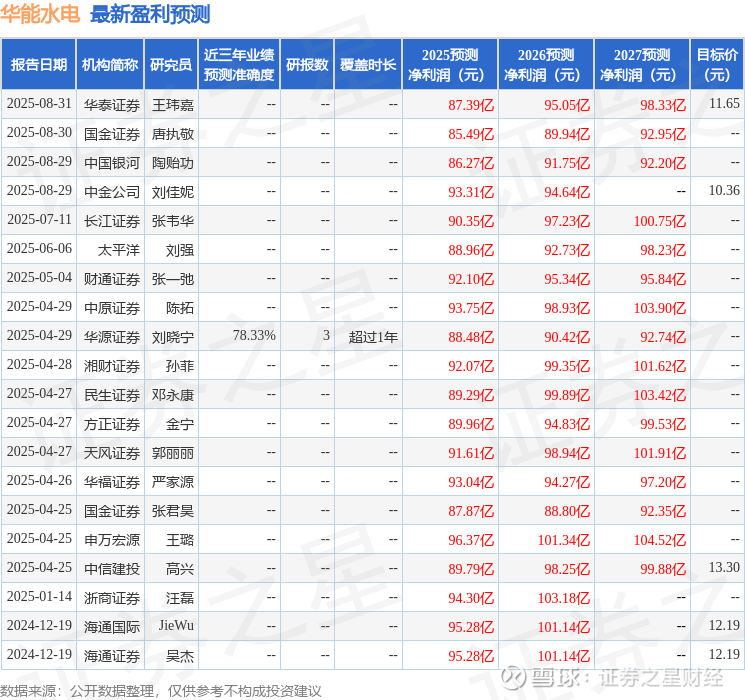Select the 覆盖时长 column header
The width and height of the screenshot is (745, 700).
(368, 65)
